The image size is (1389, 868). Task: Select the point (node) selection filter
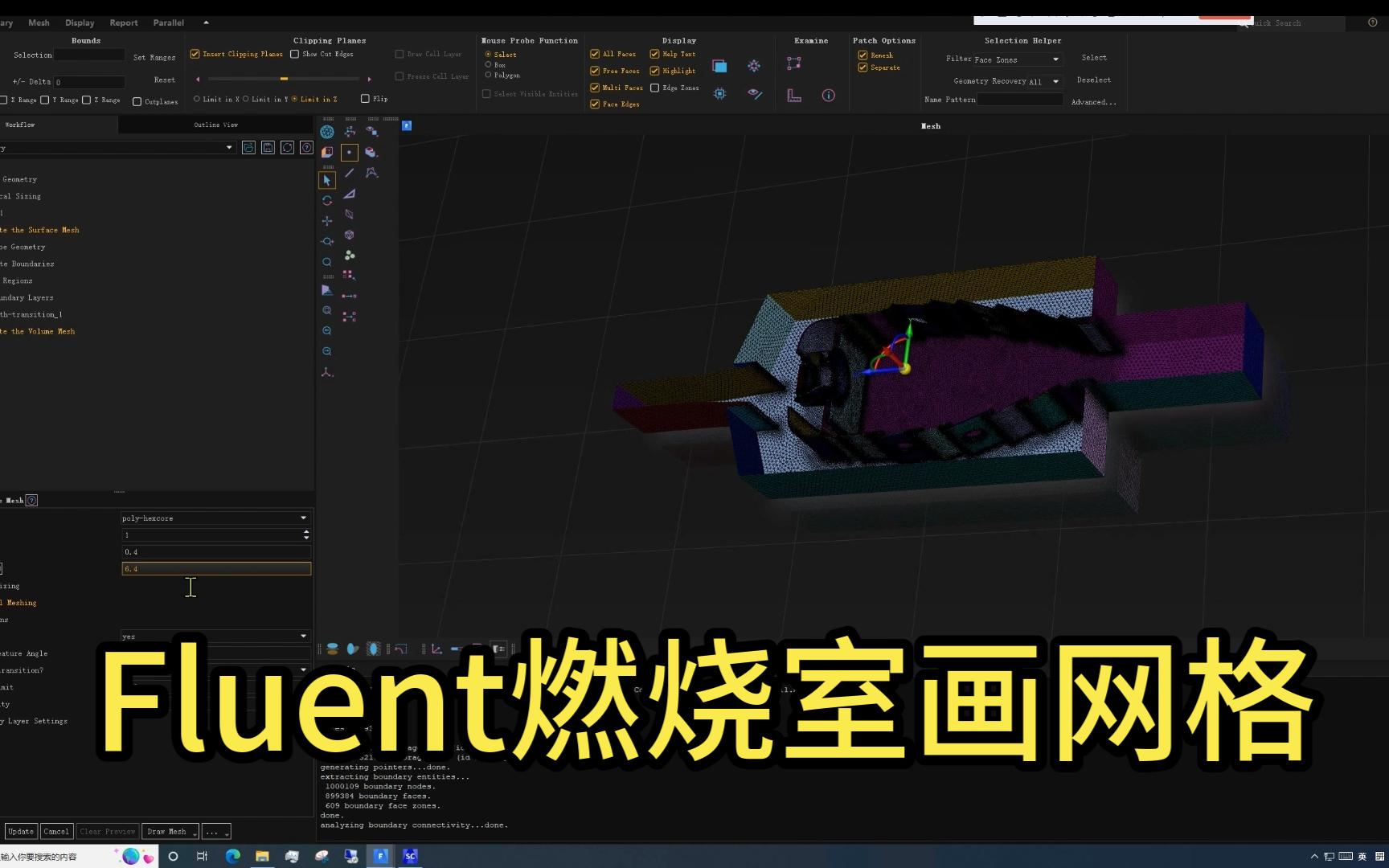pyautogui.click(x=350, y=152)
